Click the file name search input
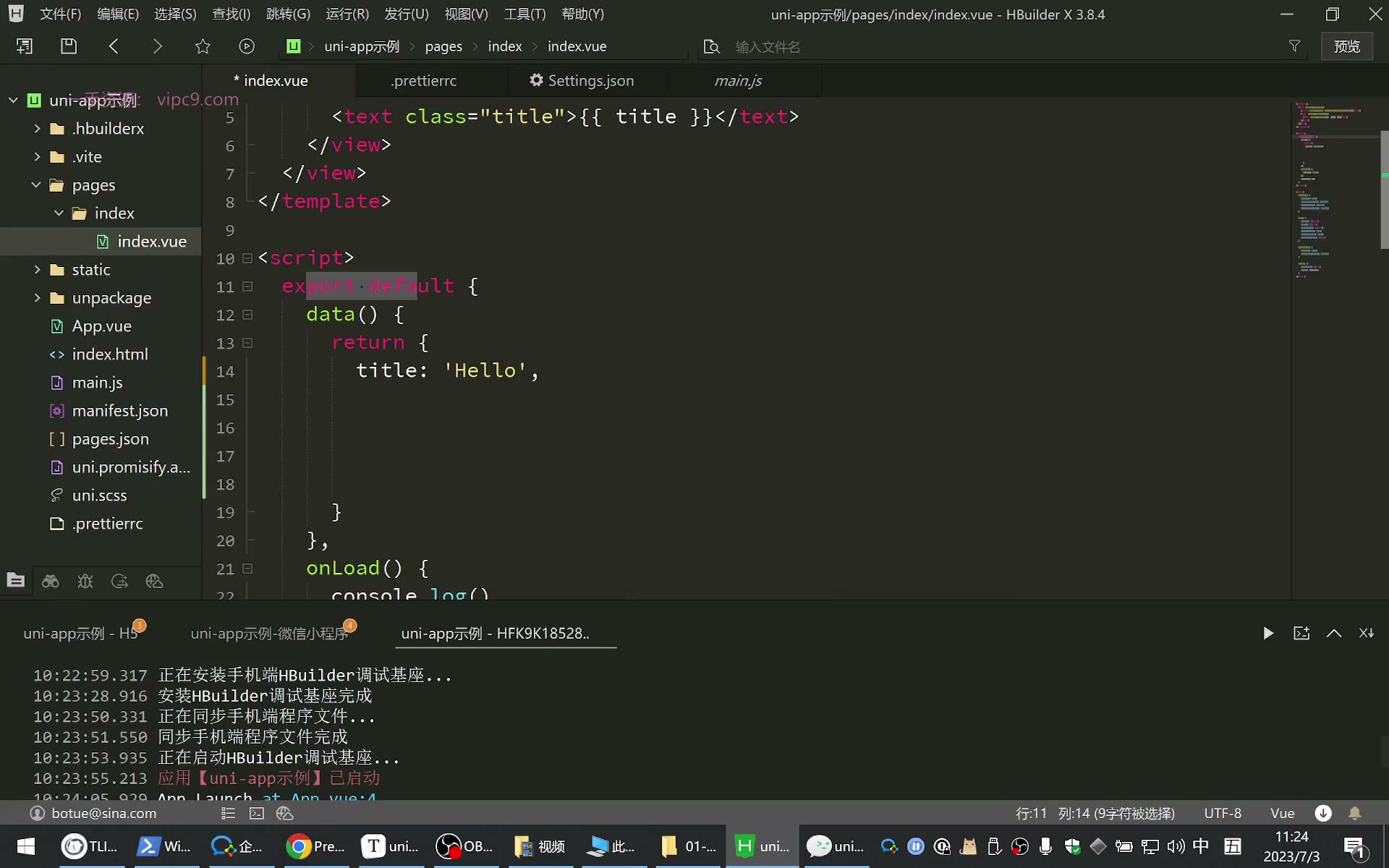Image resolution: width=1389 pixels, height=868 pixels. pos(1006,47)
